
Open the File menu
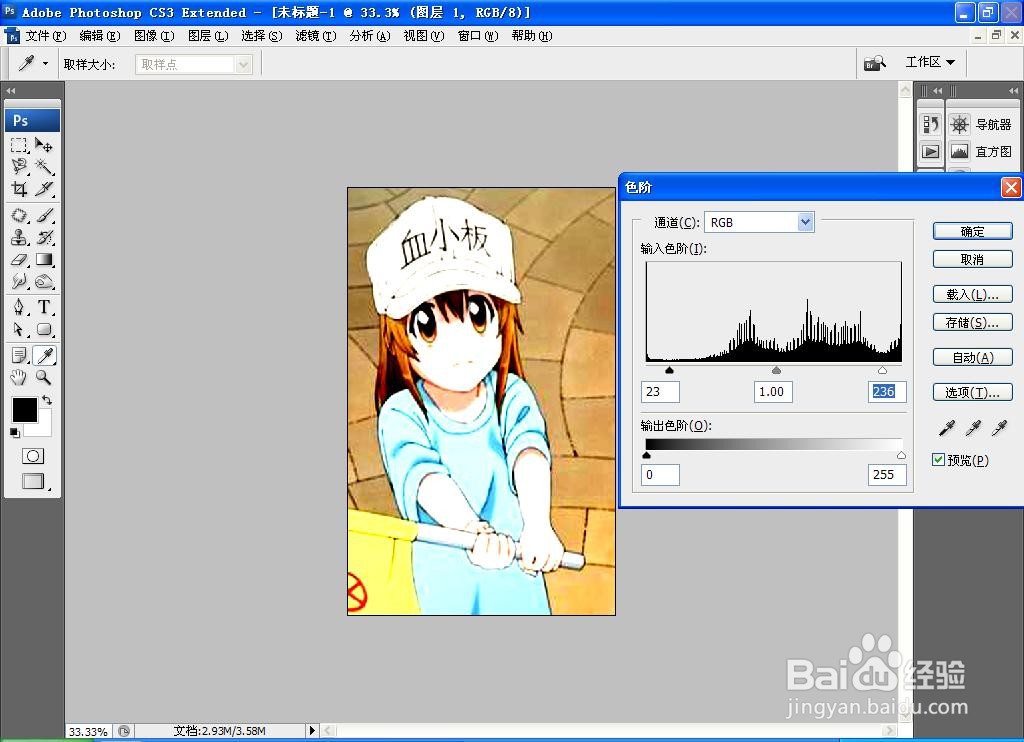point(45,36)
